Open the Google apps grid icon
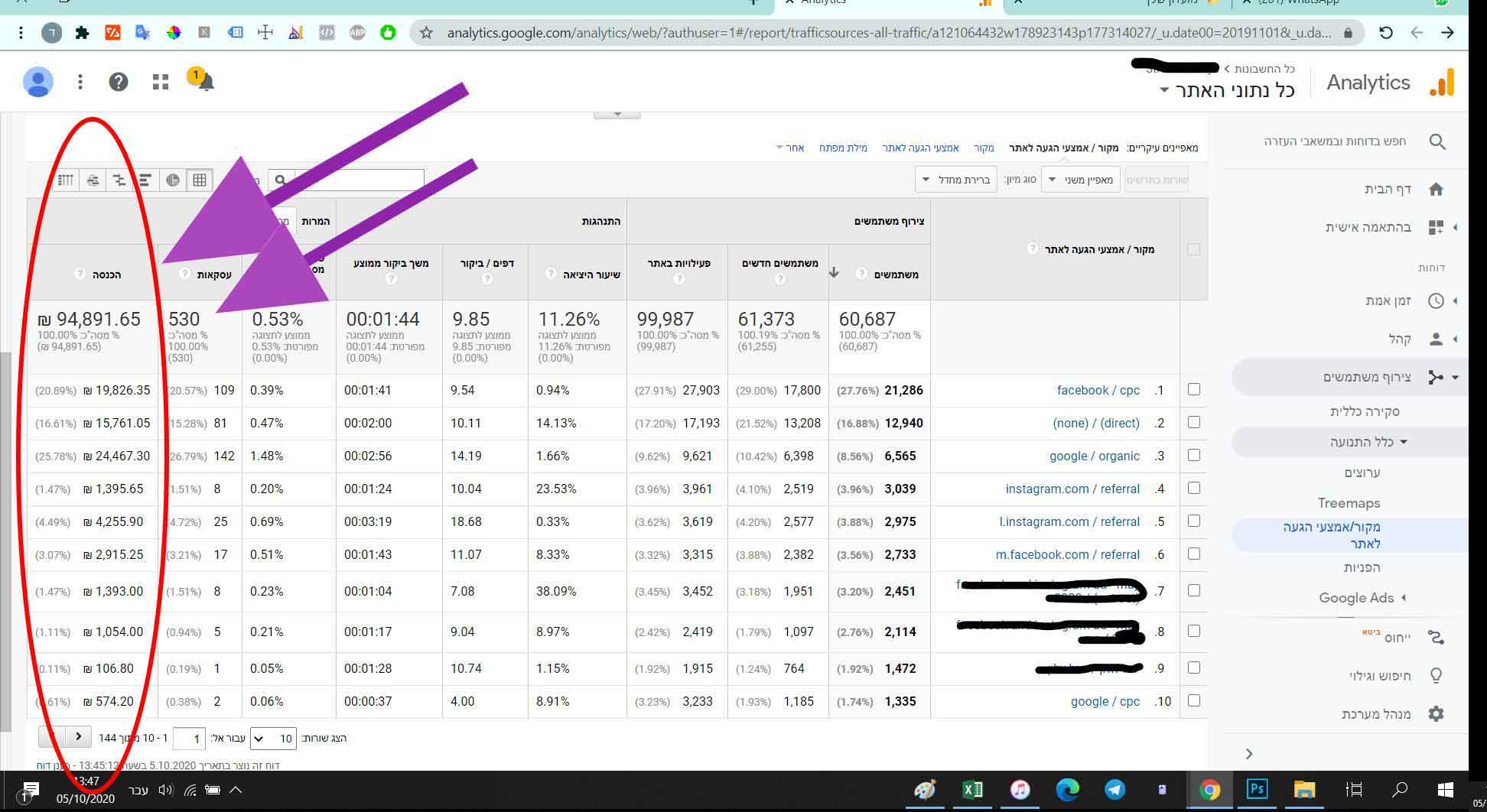1487x812 pixels. point(161,82)
